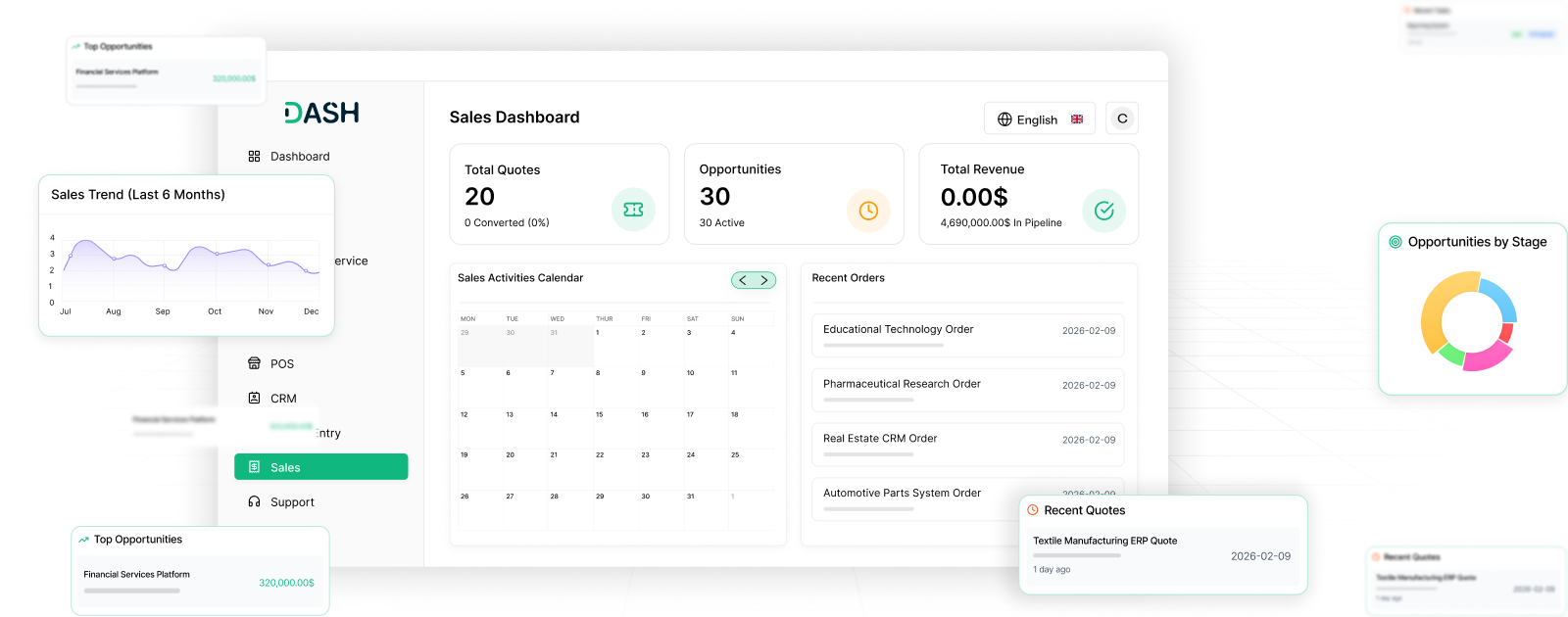
Task: Click '0 Converted (0%)' text
Action: coord(507,223)
